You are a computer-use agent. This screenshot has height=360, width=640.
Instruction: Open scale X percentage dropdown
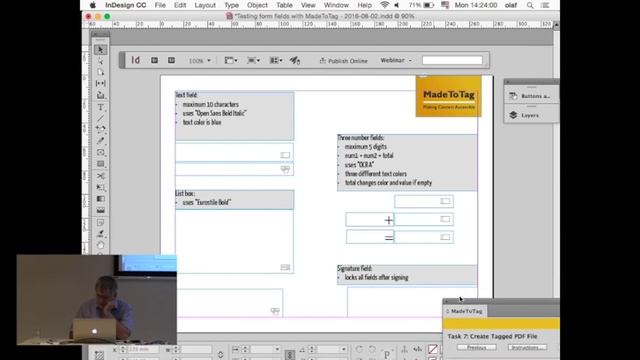(277, 349)
